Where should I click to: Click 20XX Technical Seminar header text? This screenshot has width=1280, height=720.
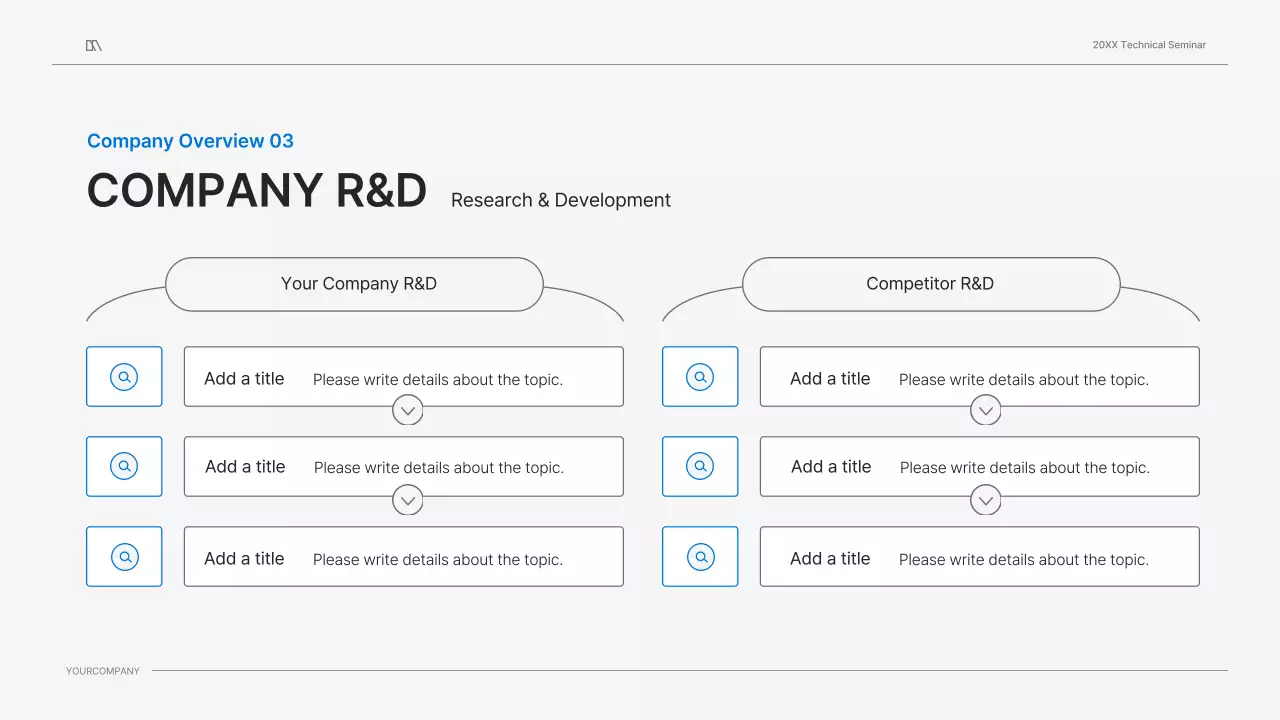(x=1149, y=45)
